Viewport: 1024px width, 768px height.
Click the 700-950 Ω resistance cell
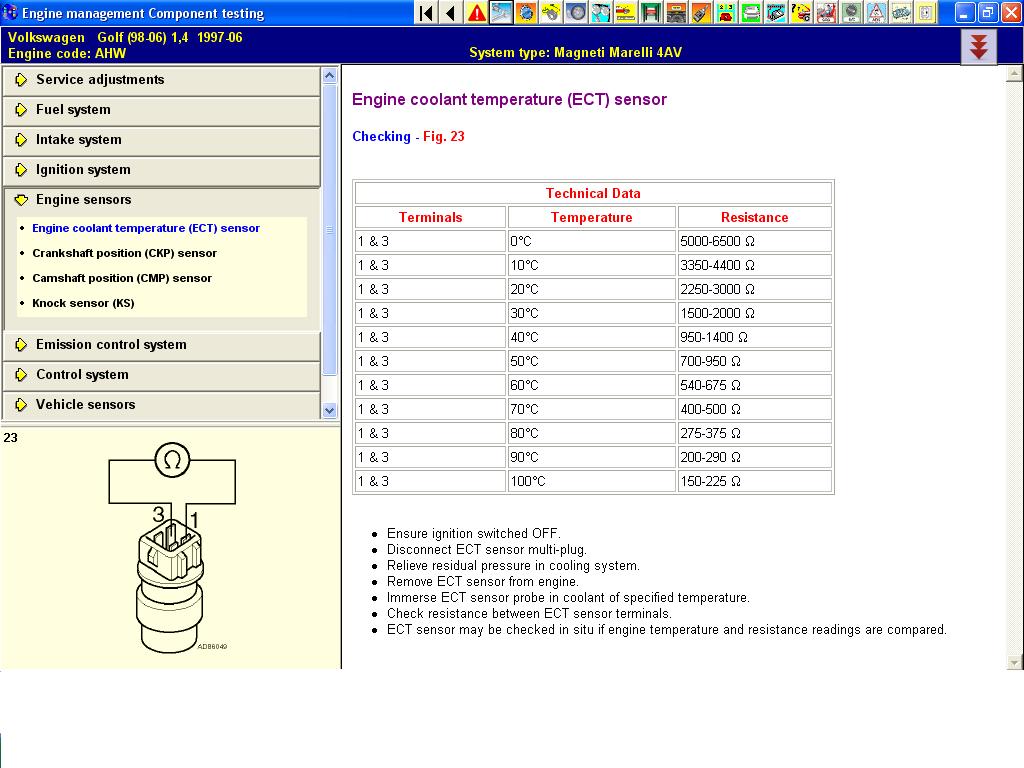coord(754,361)
